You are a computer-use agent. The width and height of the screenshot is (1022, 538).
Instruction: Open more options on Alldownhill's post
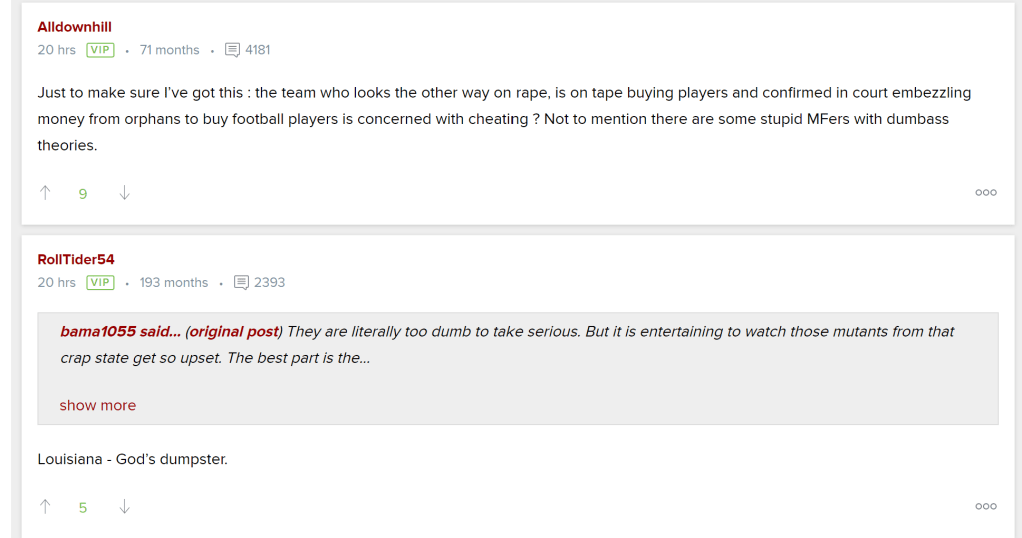point(985,193)
